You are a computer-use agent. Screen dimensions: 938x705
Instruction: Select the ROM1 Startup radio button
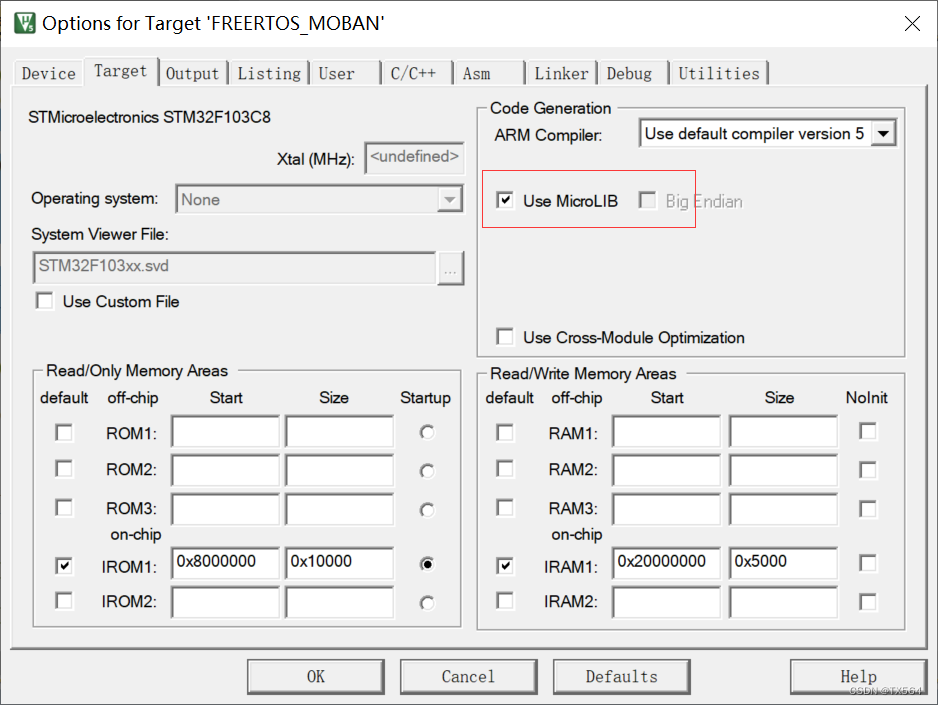427,432
